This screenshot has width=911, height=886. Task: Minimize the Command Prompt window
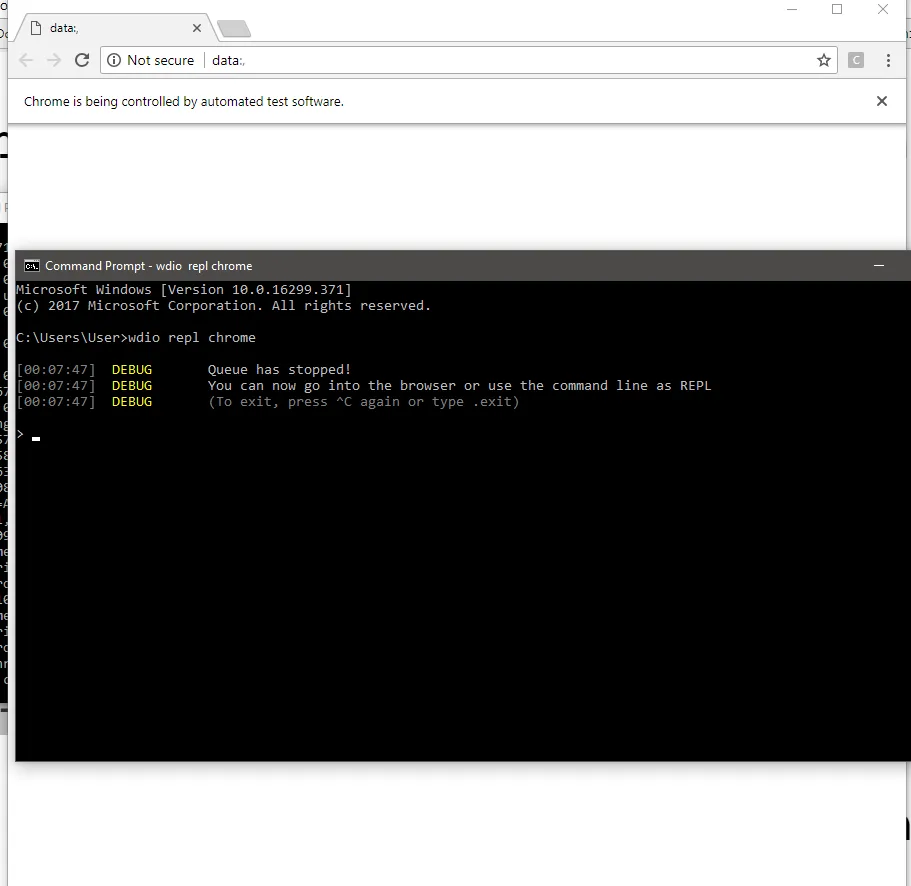tap(878, 266)
